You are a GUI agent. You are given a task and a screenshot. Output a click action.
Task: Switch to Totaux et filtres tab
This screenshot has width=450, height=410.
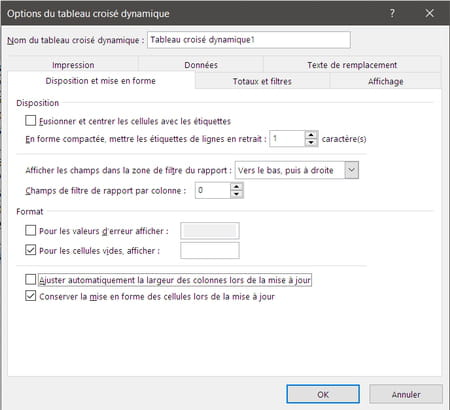pos(262,81)
